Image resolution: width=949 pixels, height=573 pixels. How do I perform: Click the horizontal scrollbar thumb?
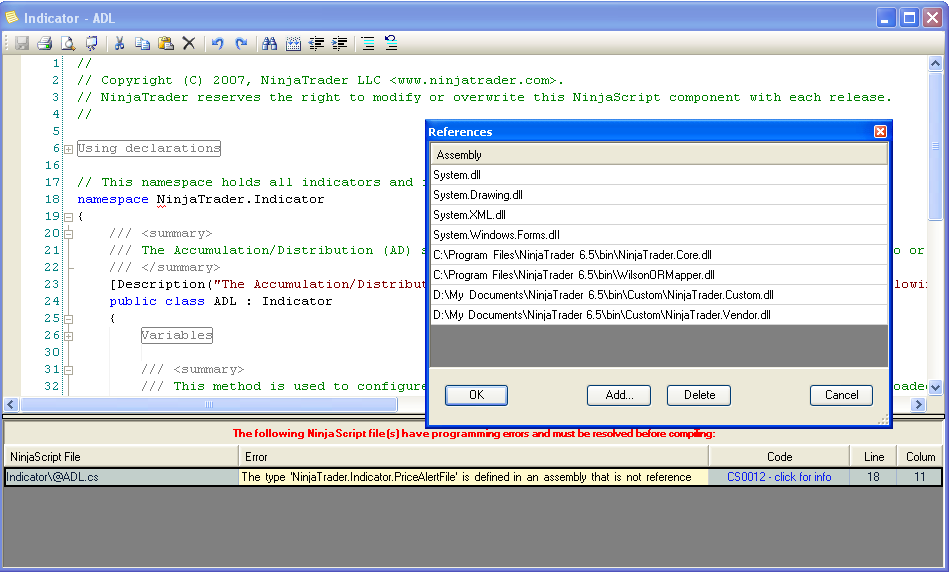[209, 405]
